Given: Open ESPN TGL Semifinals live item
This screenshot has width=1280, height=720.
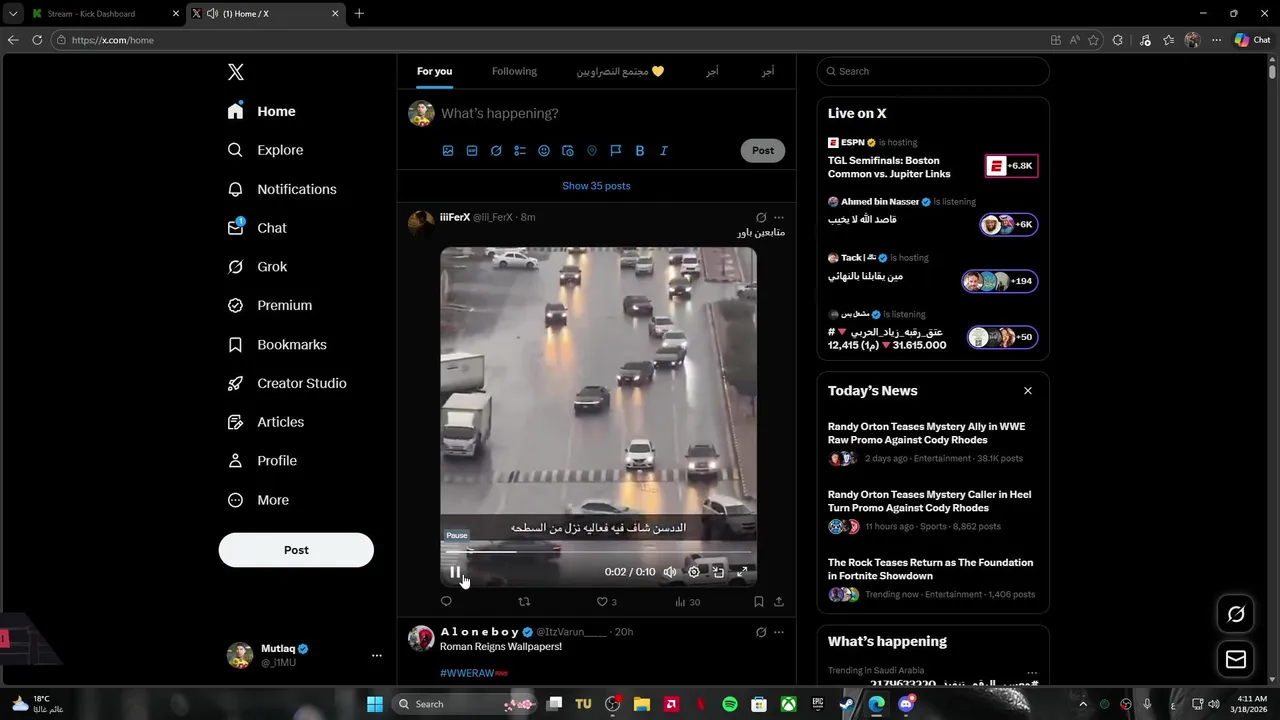Looking at the screenshot, I should coord(932,159).
